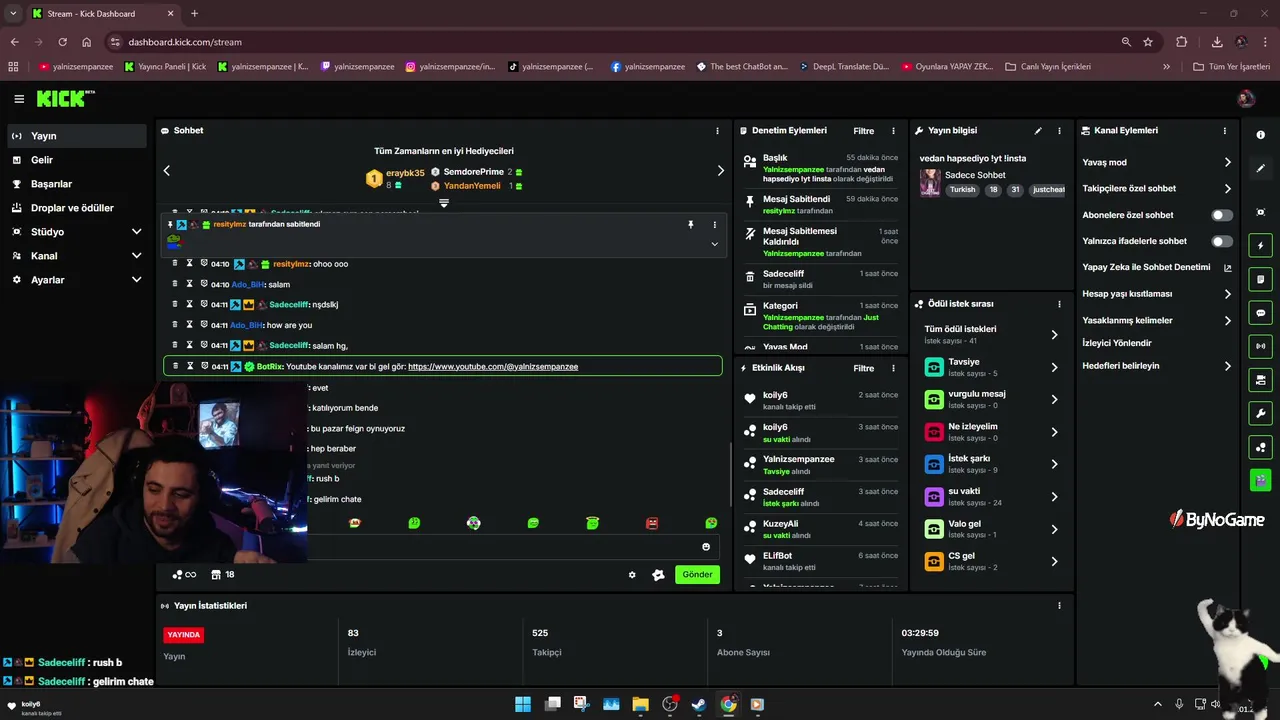Open İstek şarkı reward requests
Screen dimensions: 1280x720
pos(991,464)
